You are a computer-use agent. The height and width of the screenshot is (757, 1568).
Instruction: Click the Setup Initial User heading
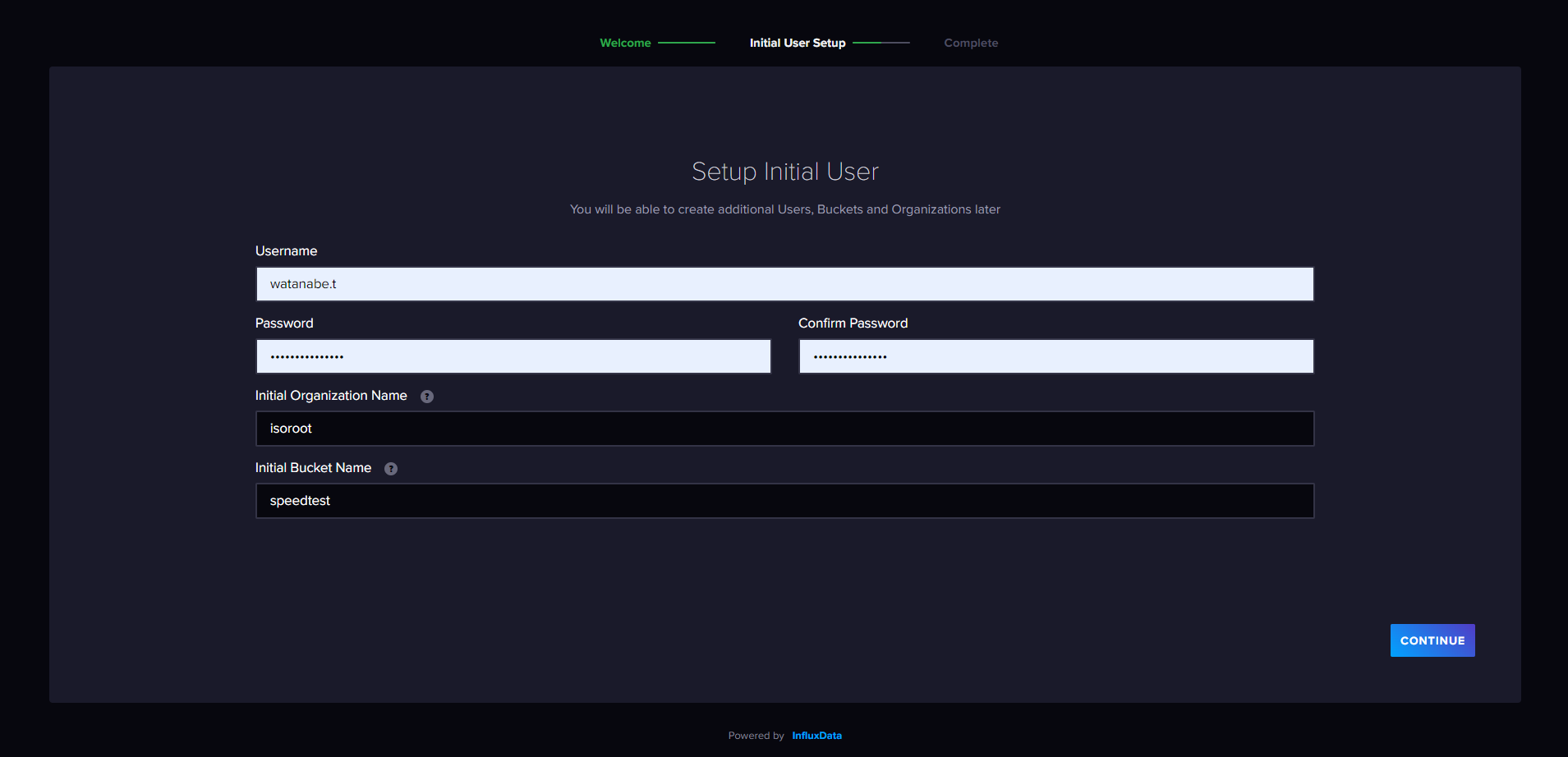[x=784, y=172]
